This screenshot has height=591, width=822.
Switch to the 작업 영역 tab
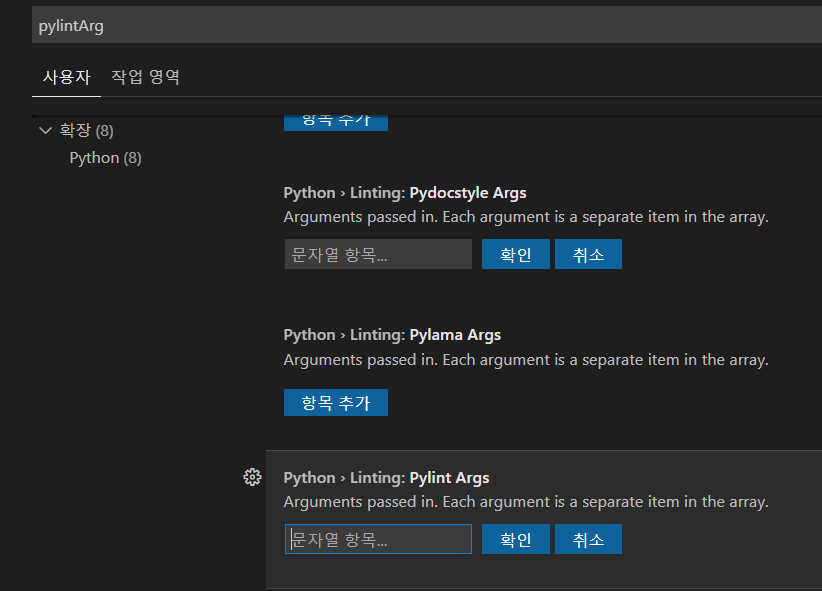pyautogui.click(x=145, y=77)
